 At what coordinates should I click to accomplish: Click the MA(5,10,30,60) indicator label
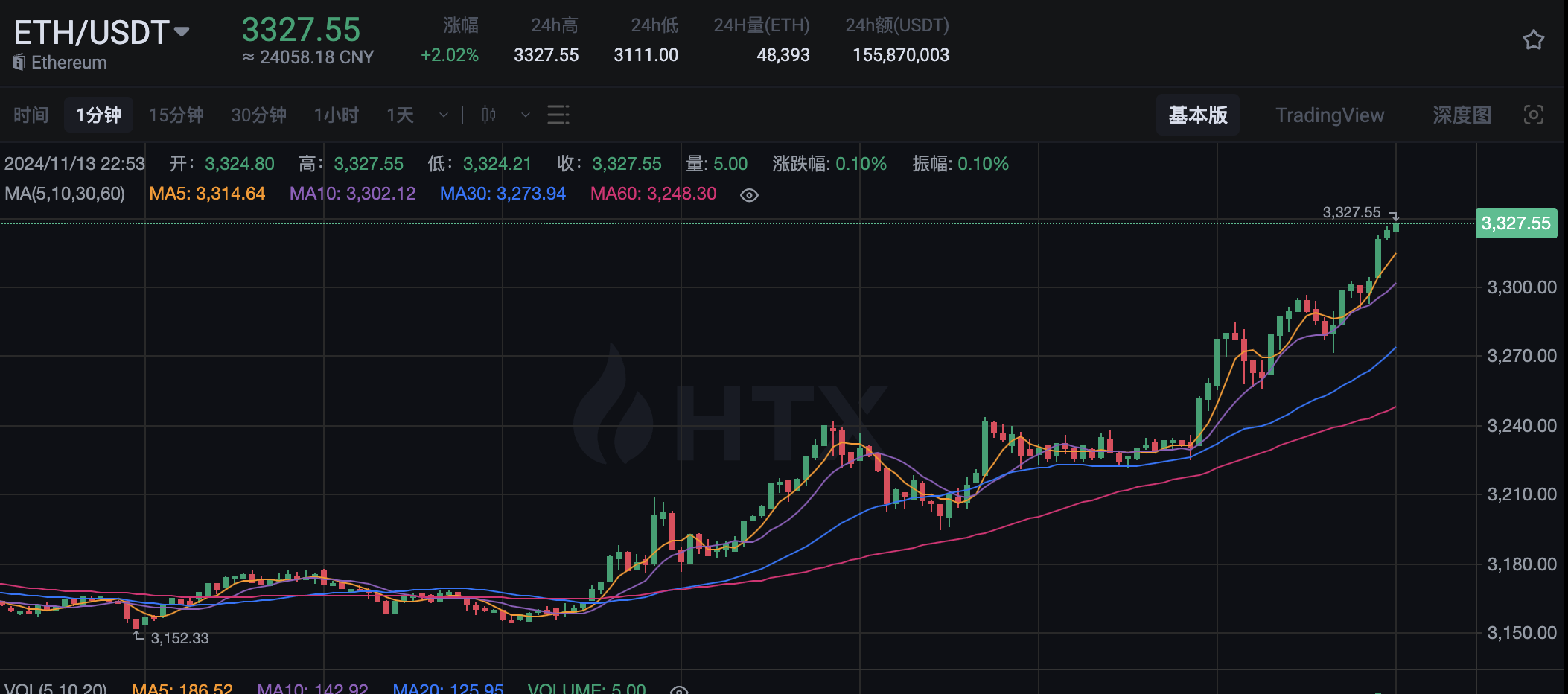(x=65, y=194)
